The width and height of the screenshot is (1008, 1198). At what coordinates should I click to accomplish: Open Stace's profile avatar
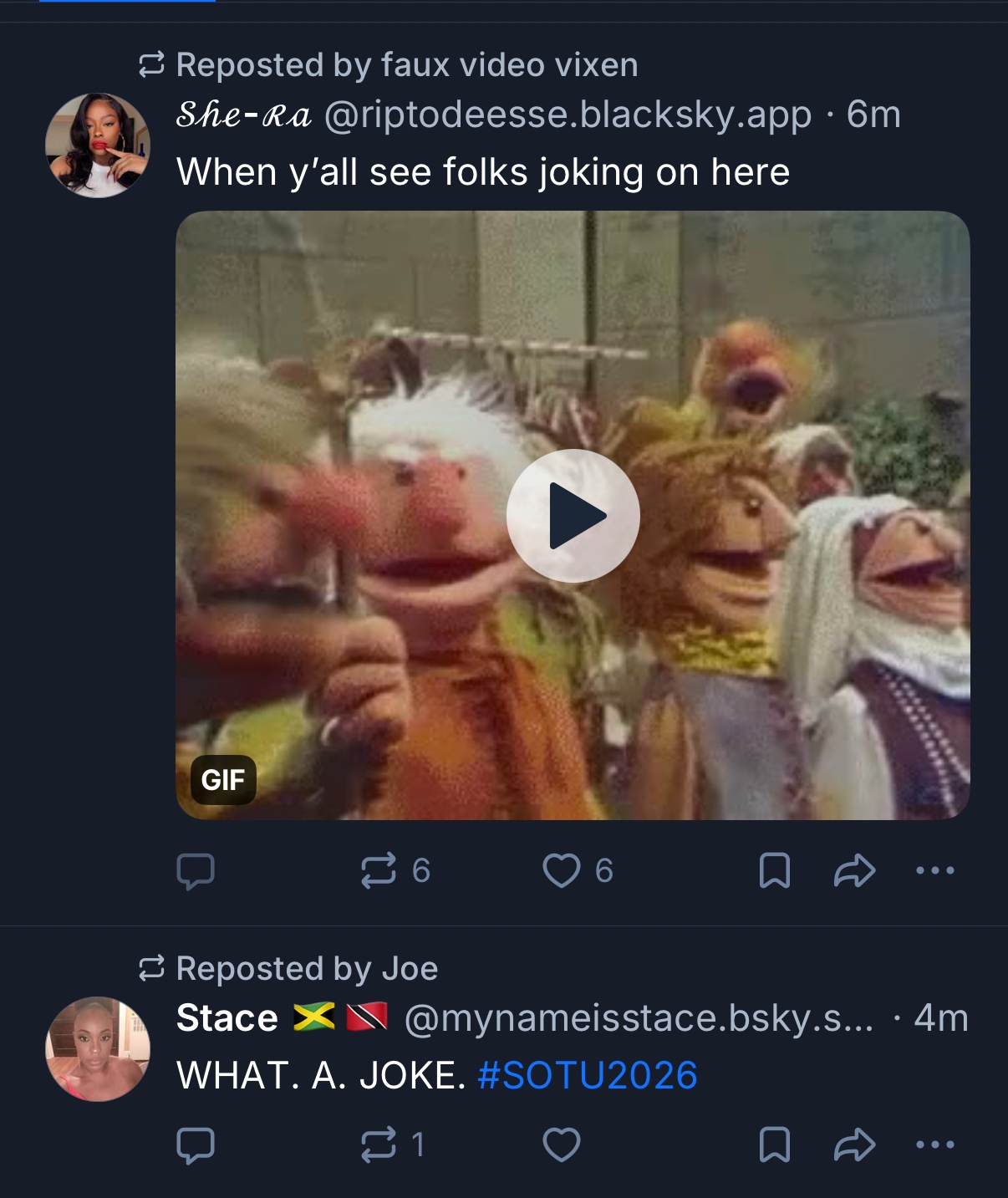coord(98,1048)
